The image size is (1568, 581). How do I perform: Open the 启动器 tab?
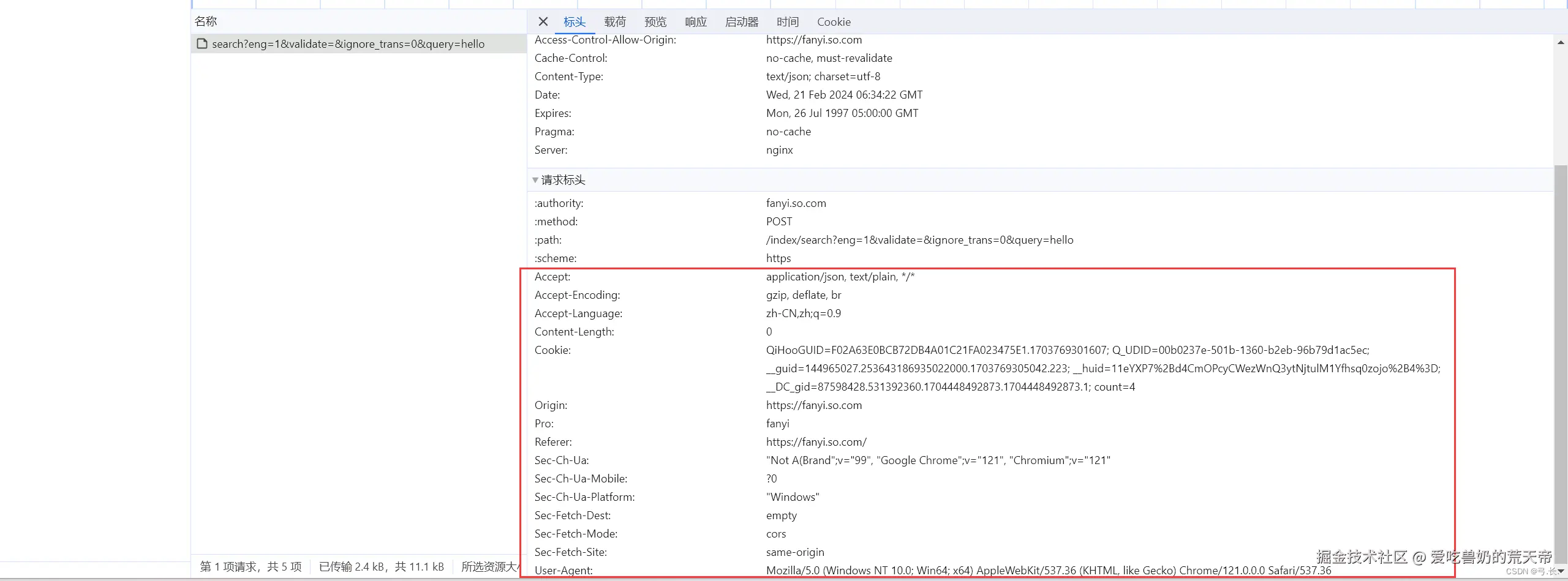(742, 21)
